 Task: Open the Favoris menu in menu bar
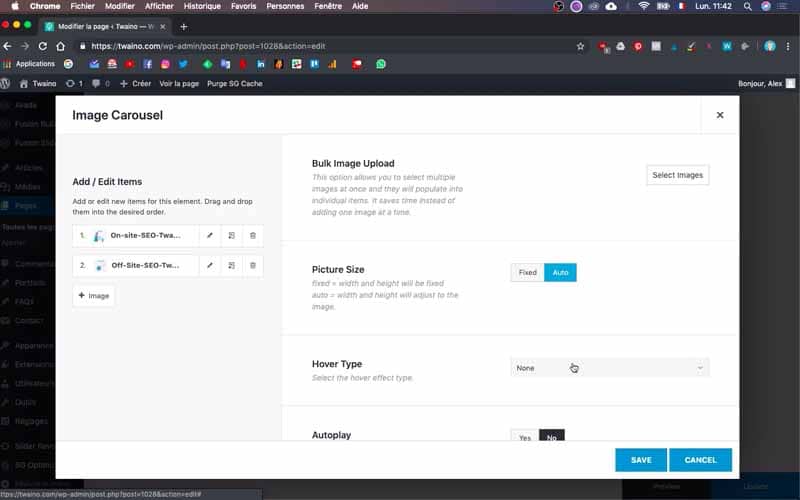coord(243,6)
